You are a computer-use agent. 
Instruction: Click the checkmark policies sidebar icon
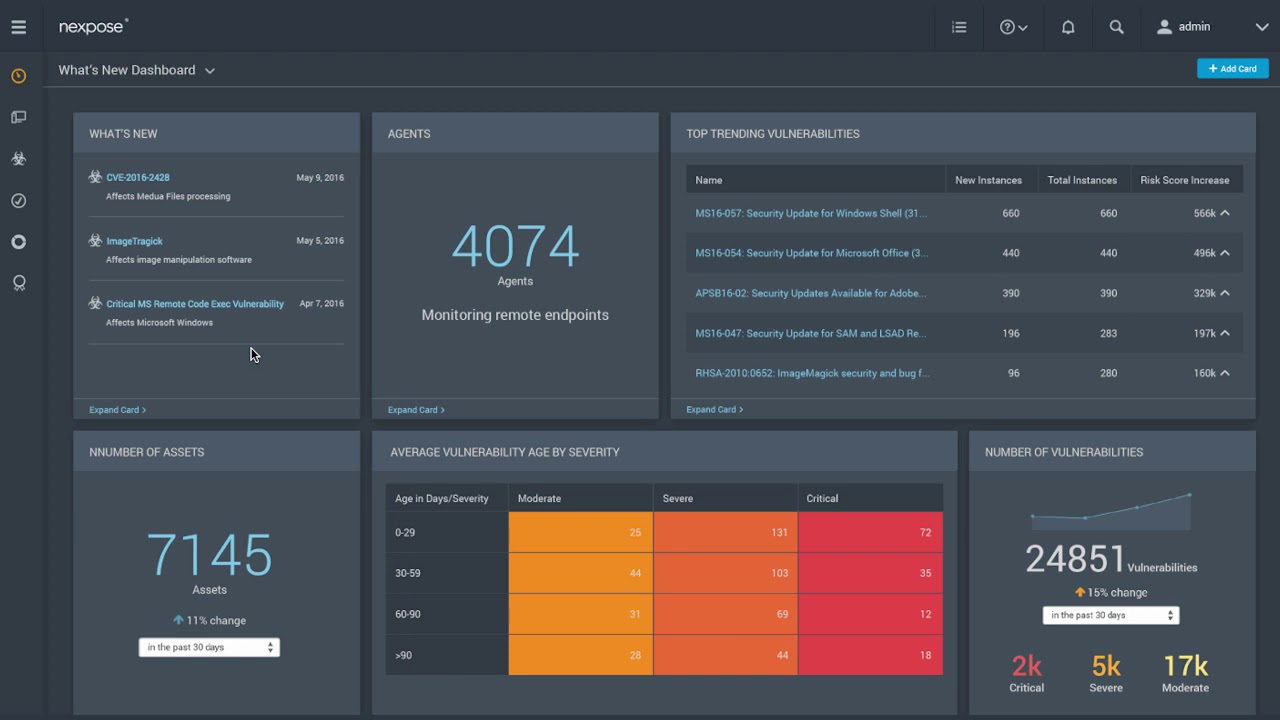18,201
